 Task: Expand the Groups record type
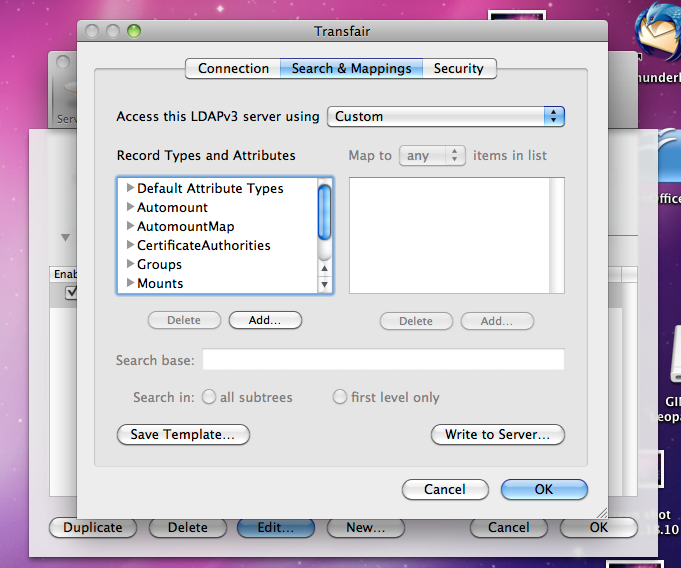pos(130,264)
